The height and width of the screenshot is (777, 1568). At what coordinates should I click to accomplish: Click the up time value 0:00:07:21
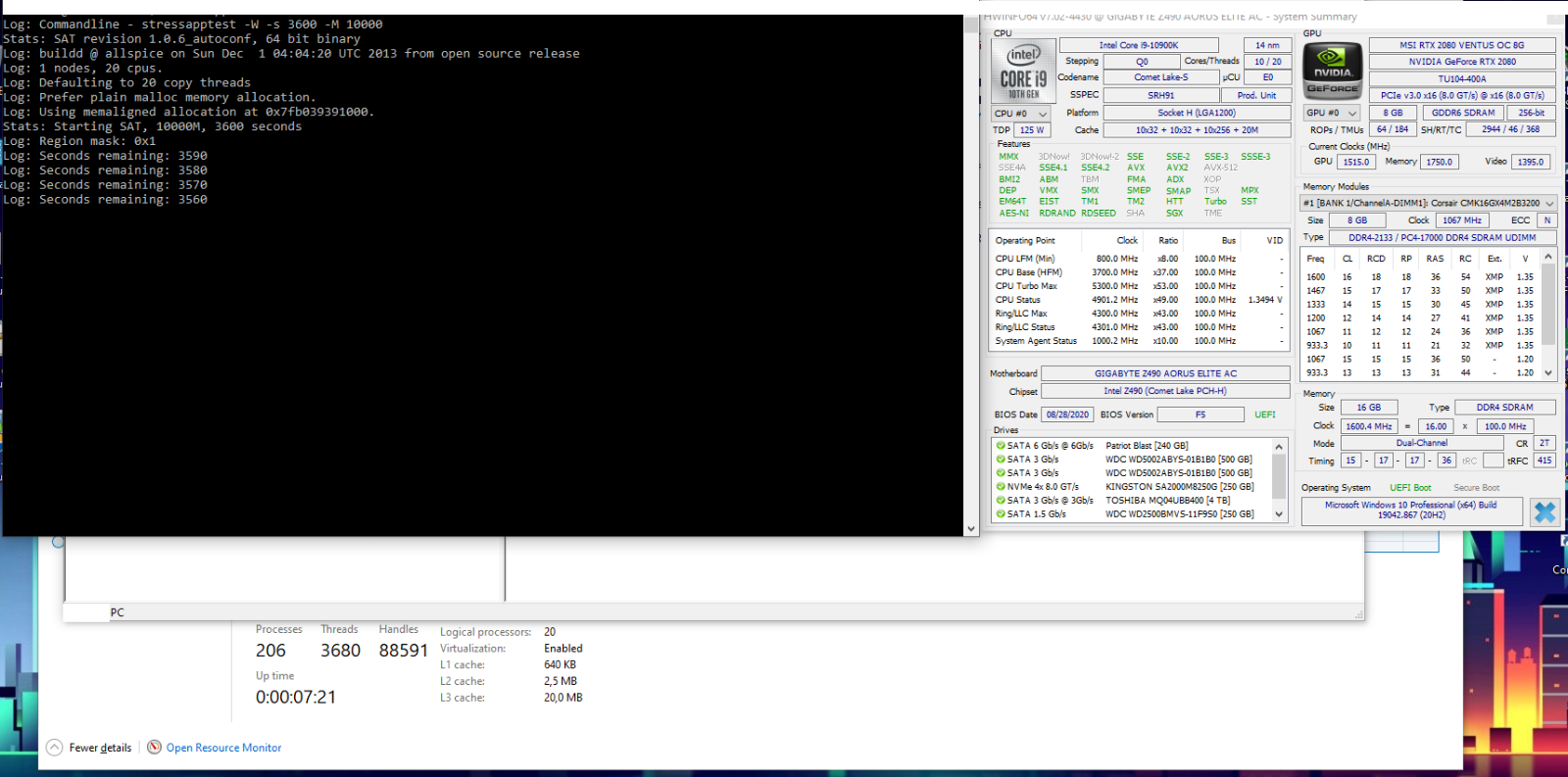click(x=296, y=698)
